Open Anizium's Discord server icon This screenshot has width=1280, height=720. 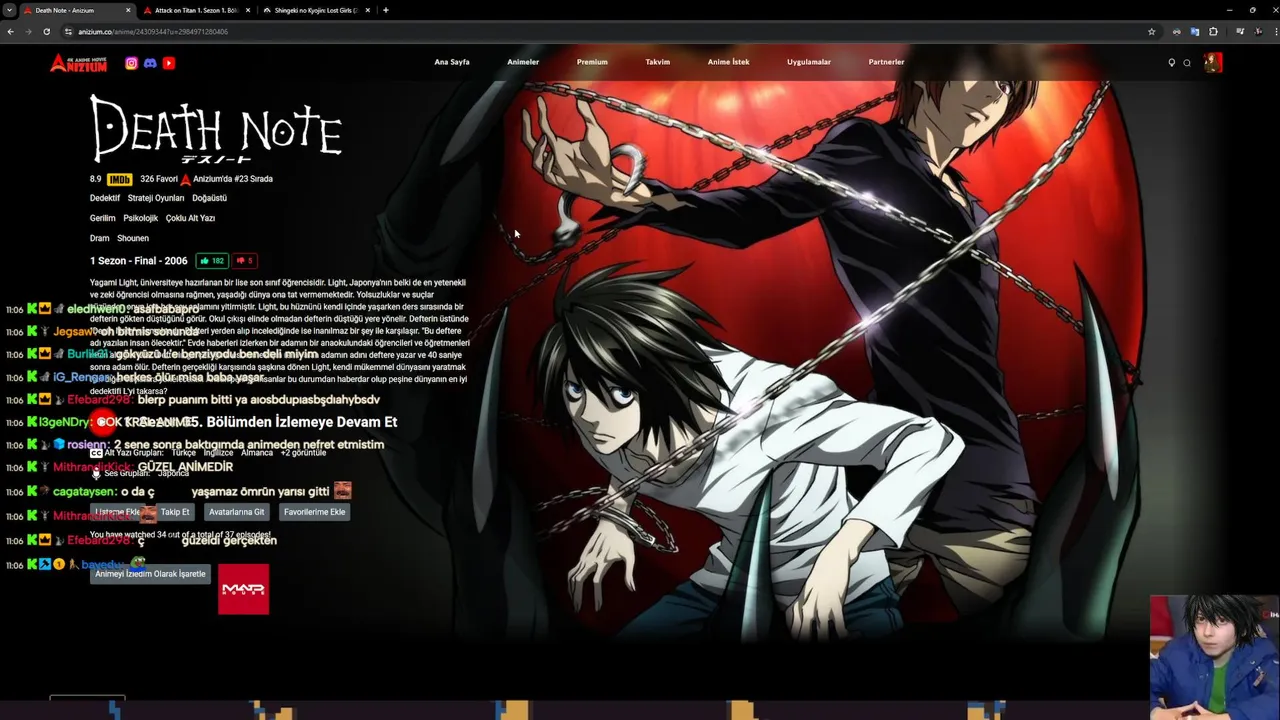point(150,63)
